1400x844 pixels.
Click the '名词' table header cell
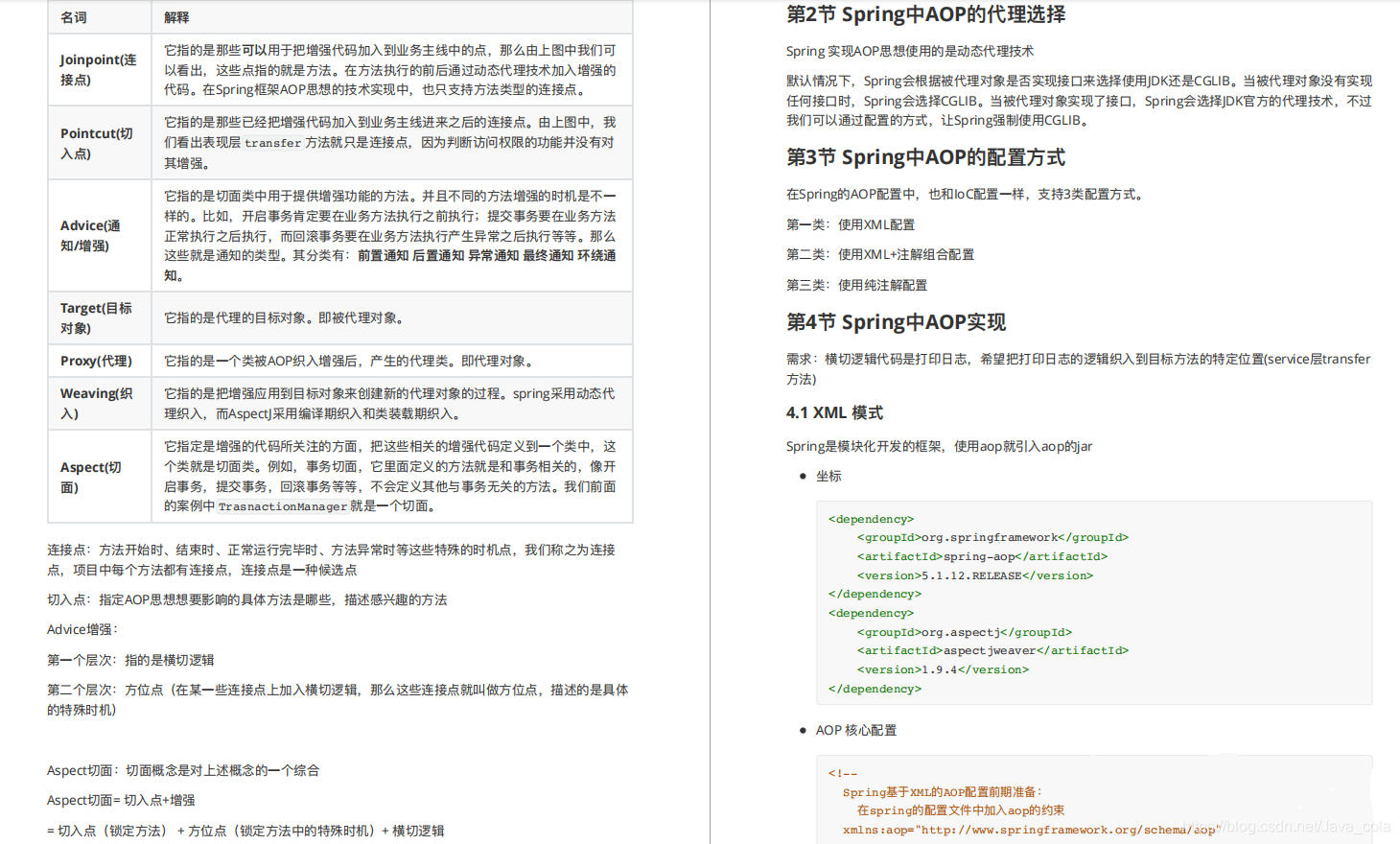tap(100, 17)
